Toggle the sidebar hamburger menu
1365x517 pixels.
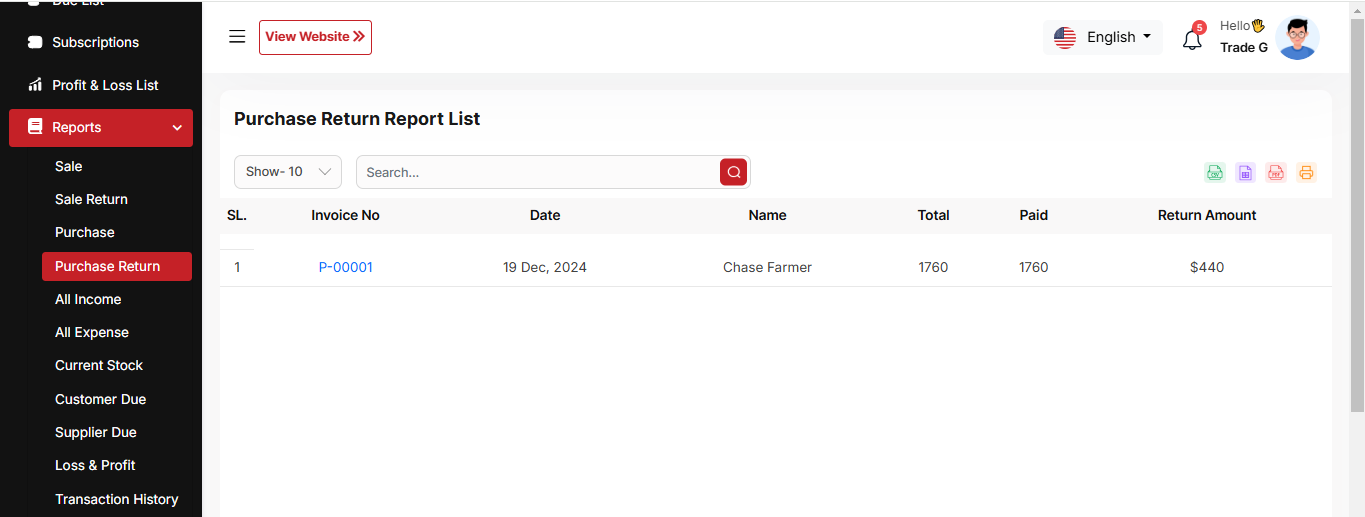point(237,37)
